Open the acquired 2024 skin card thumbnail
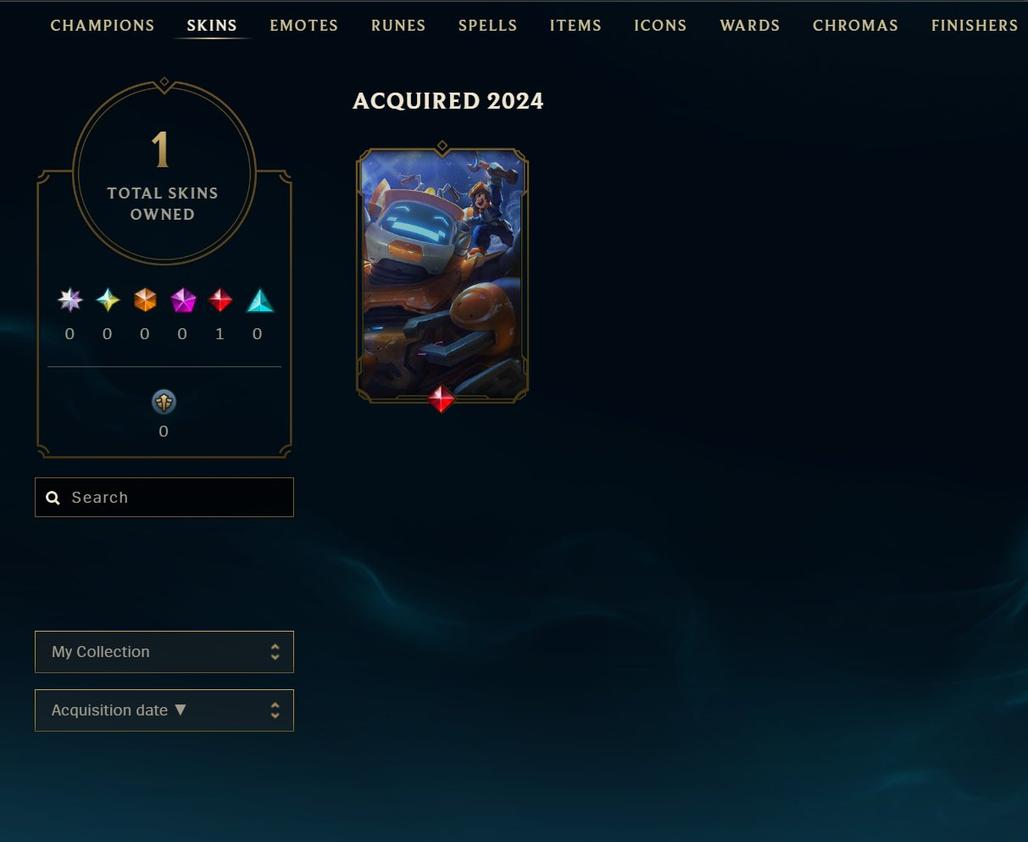Screen dimensions: 1028x842 pos(442,274)
